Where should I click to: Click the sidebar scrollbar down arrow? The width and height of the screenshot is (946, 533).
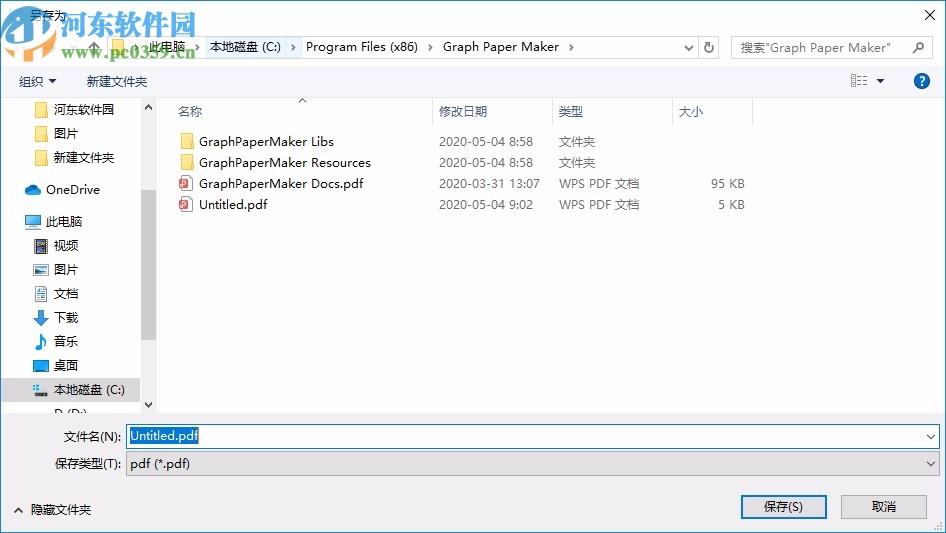(148, 405)
